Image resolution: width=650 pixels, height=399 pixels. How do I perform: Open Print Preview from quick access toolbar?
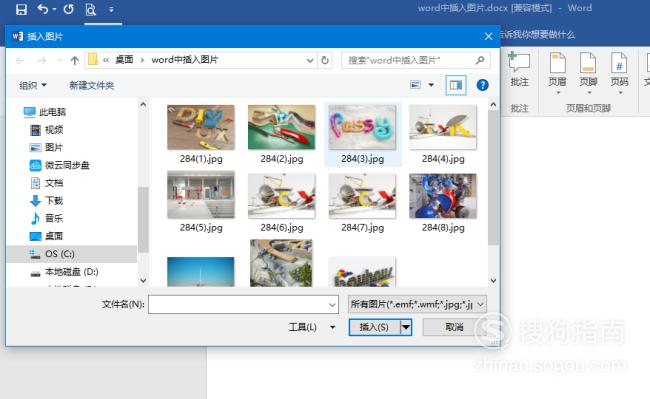90,9
